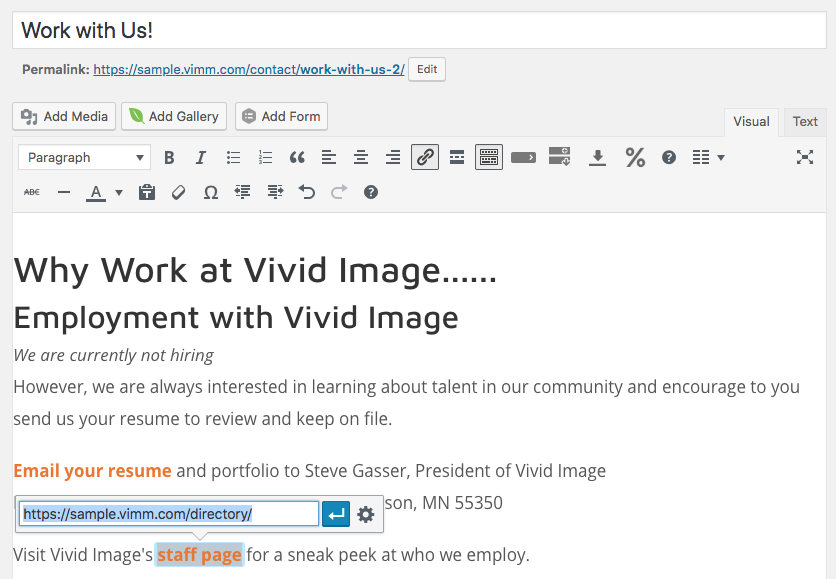
Task: Undo the last edit
Action: click(307, 192)
